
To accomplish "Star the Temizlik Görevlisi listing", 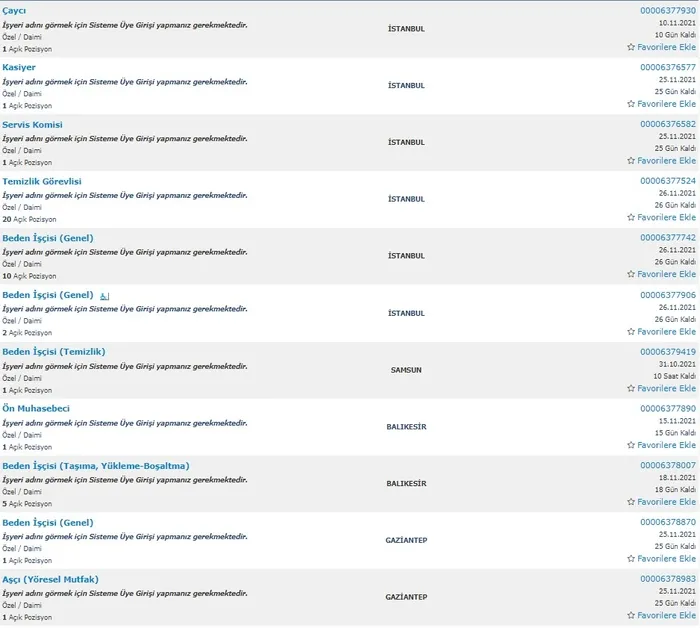I will click(x=630, y=218).
